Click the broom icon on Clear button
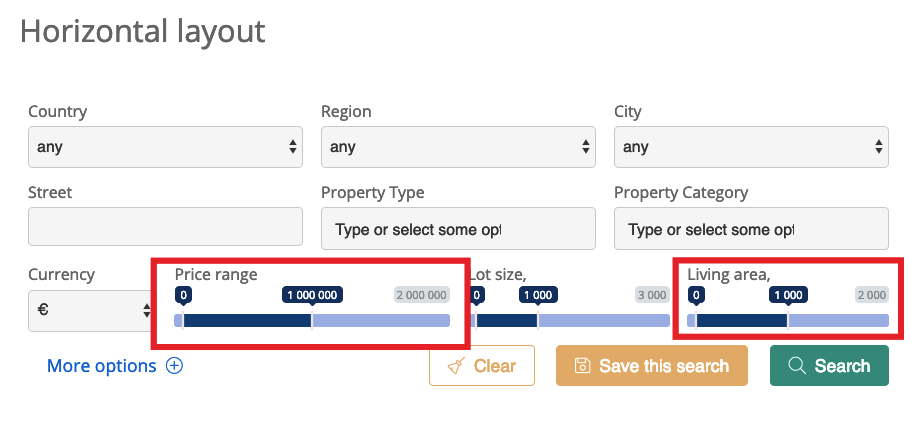The image size is (910, 432). [456, 366]
